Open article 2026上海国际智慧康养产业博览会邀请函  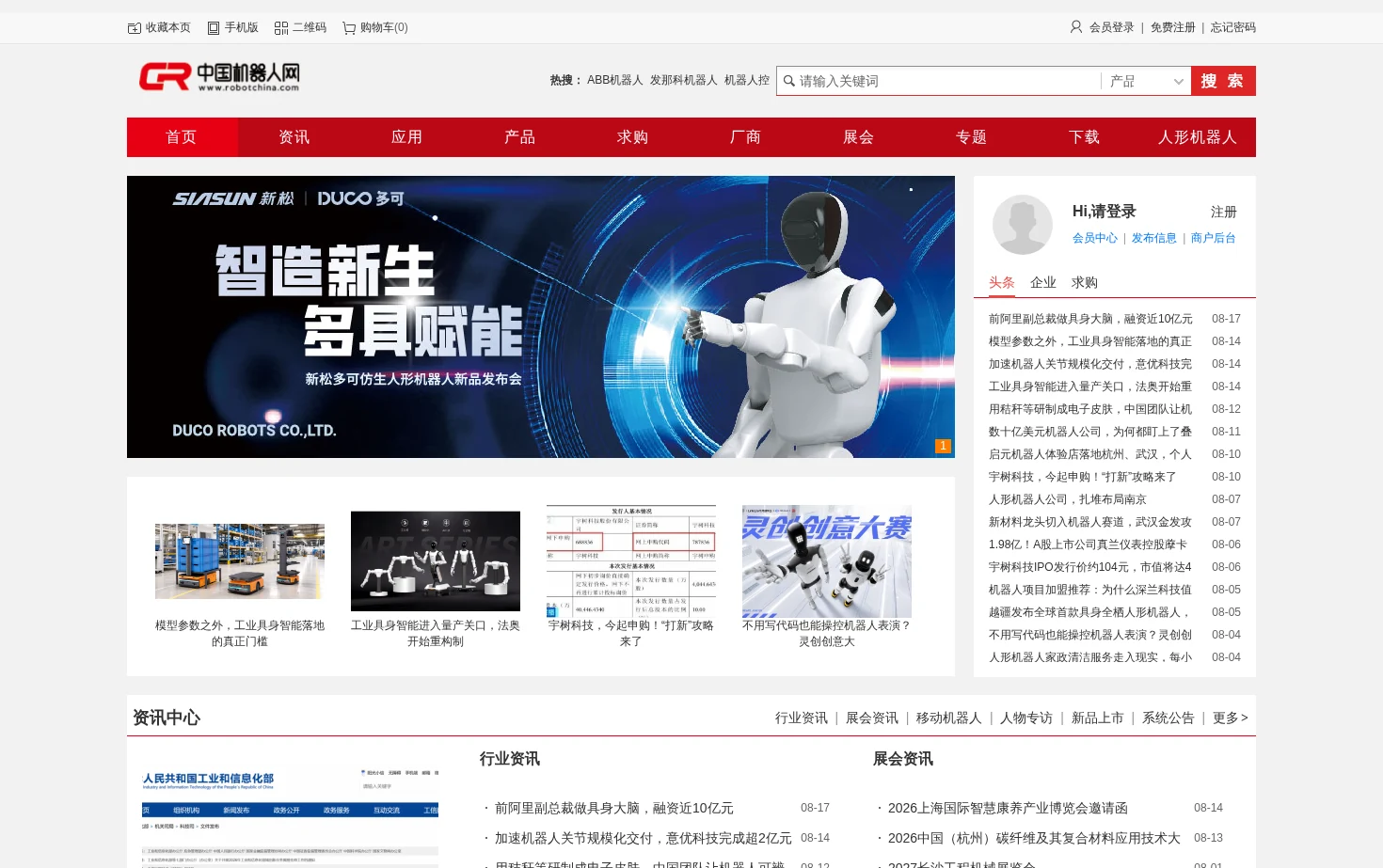pos(1008,809)
